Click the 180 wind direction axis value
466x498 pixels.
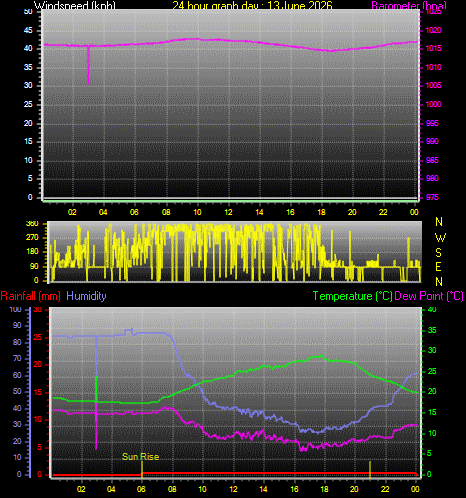pos(32,251)
